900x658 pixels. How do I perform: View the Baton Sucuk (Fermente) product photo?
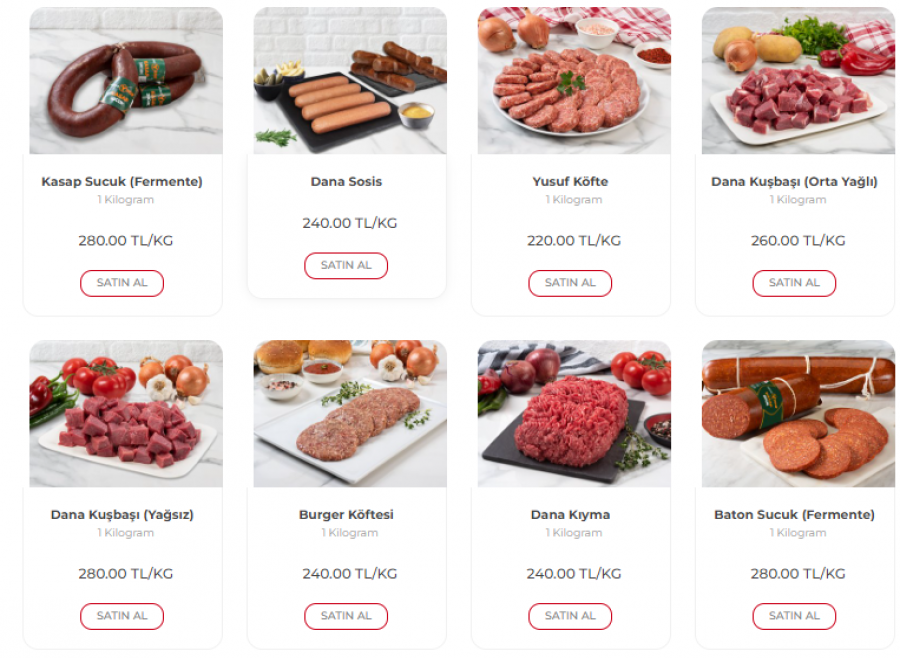pos(798,413)
